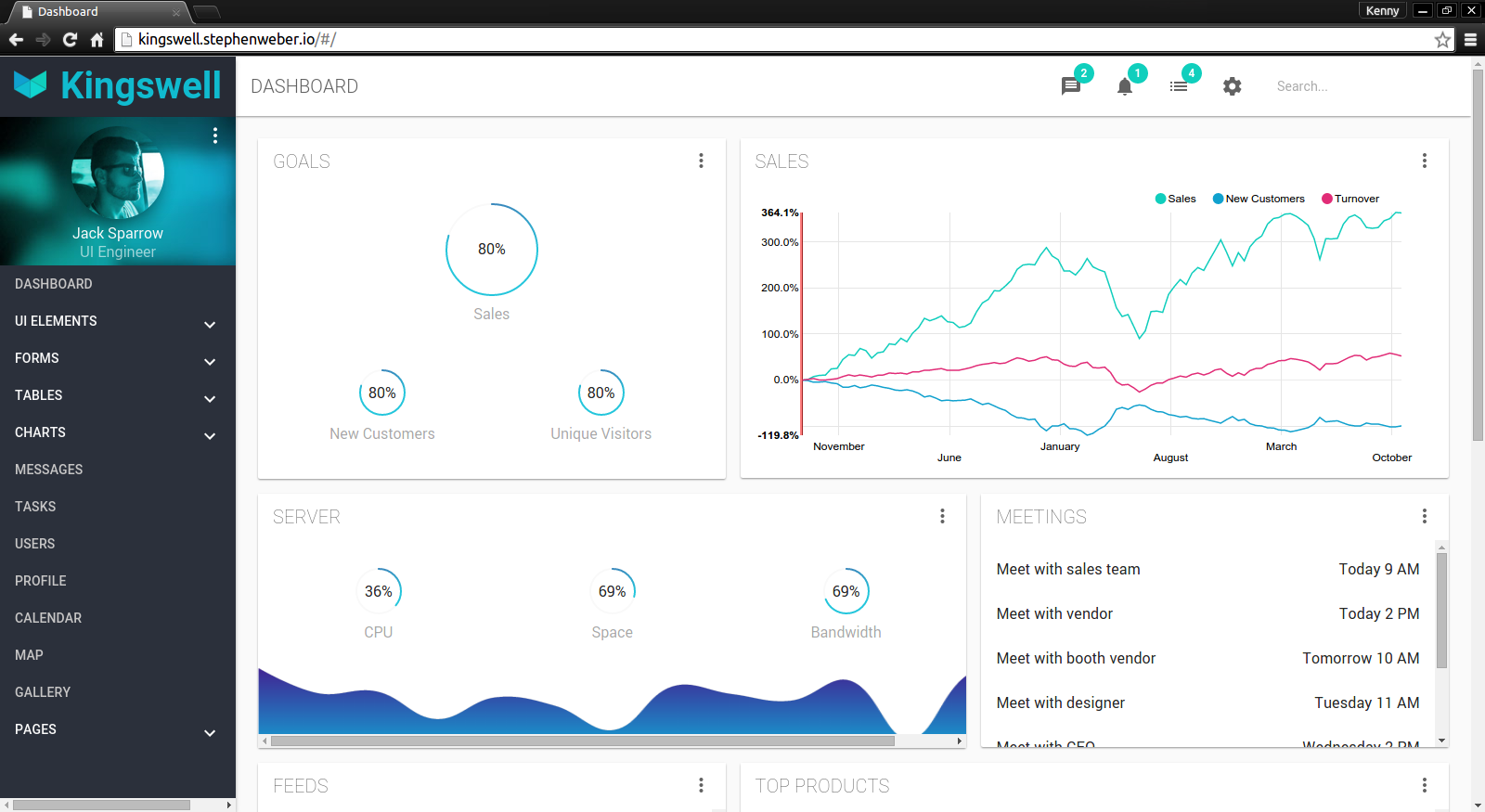This screenshot has width=1485, height=812.
Task: Click the 'UI Engineer' role text
Action: coord(118,251)
